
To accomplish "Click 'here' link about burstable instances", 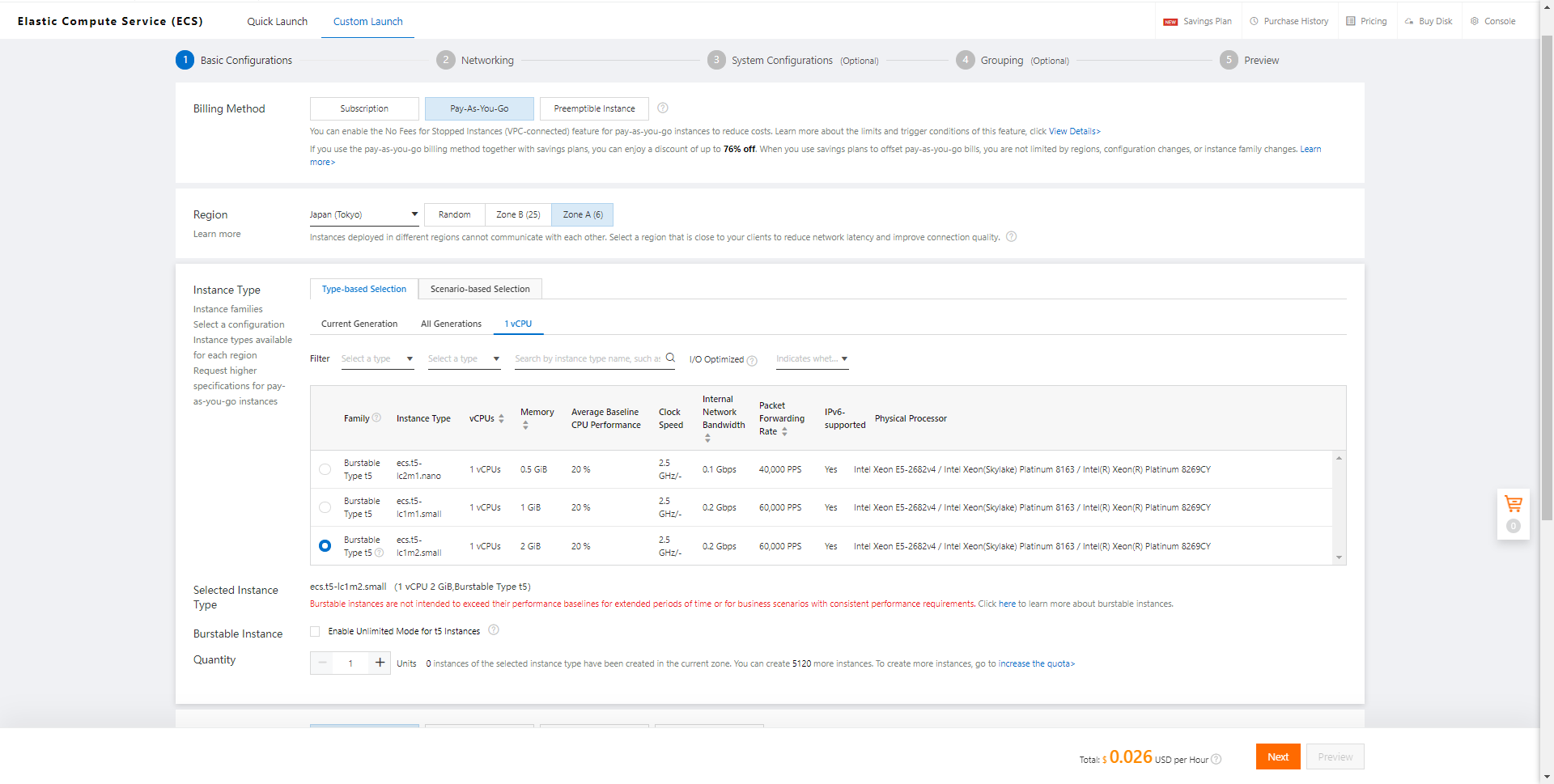I will tap(1007, 604).
